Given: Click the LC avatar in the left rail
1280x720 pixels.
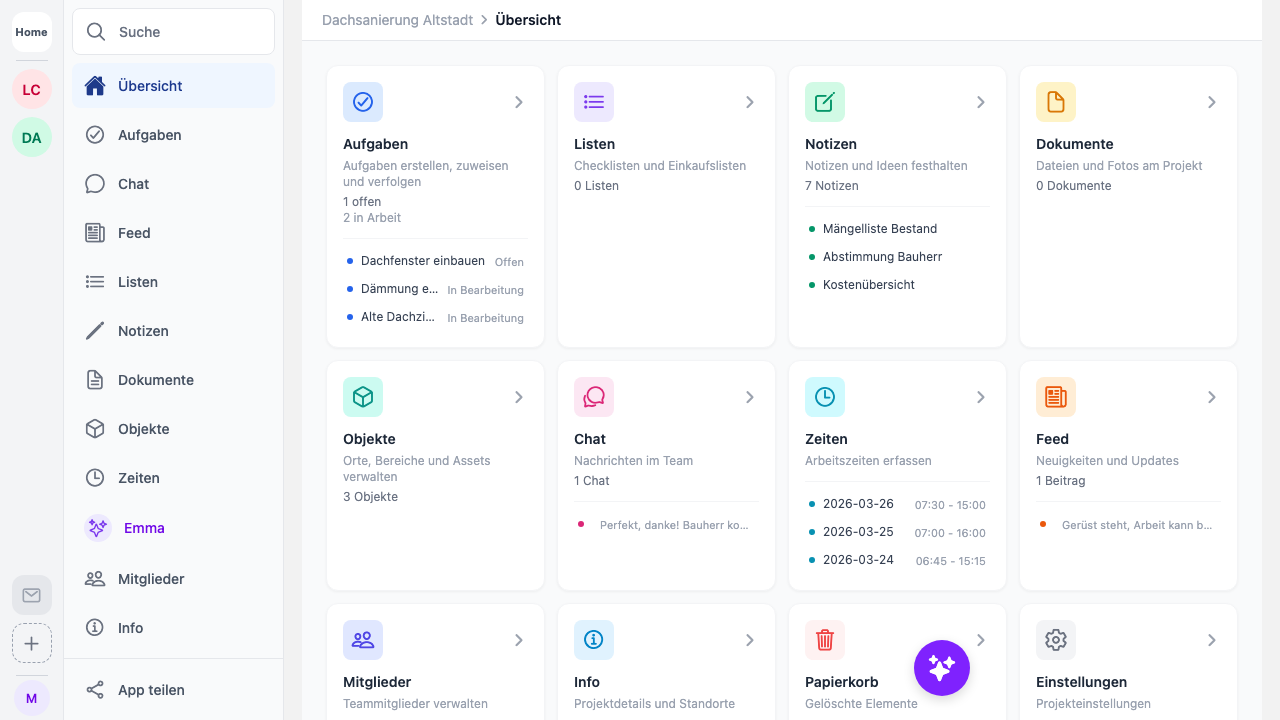Looking at the screenshot, I should point(31,89).
